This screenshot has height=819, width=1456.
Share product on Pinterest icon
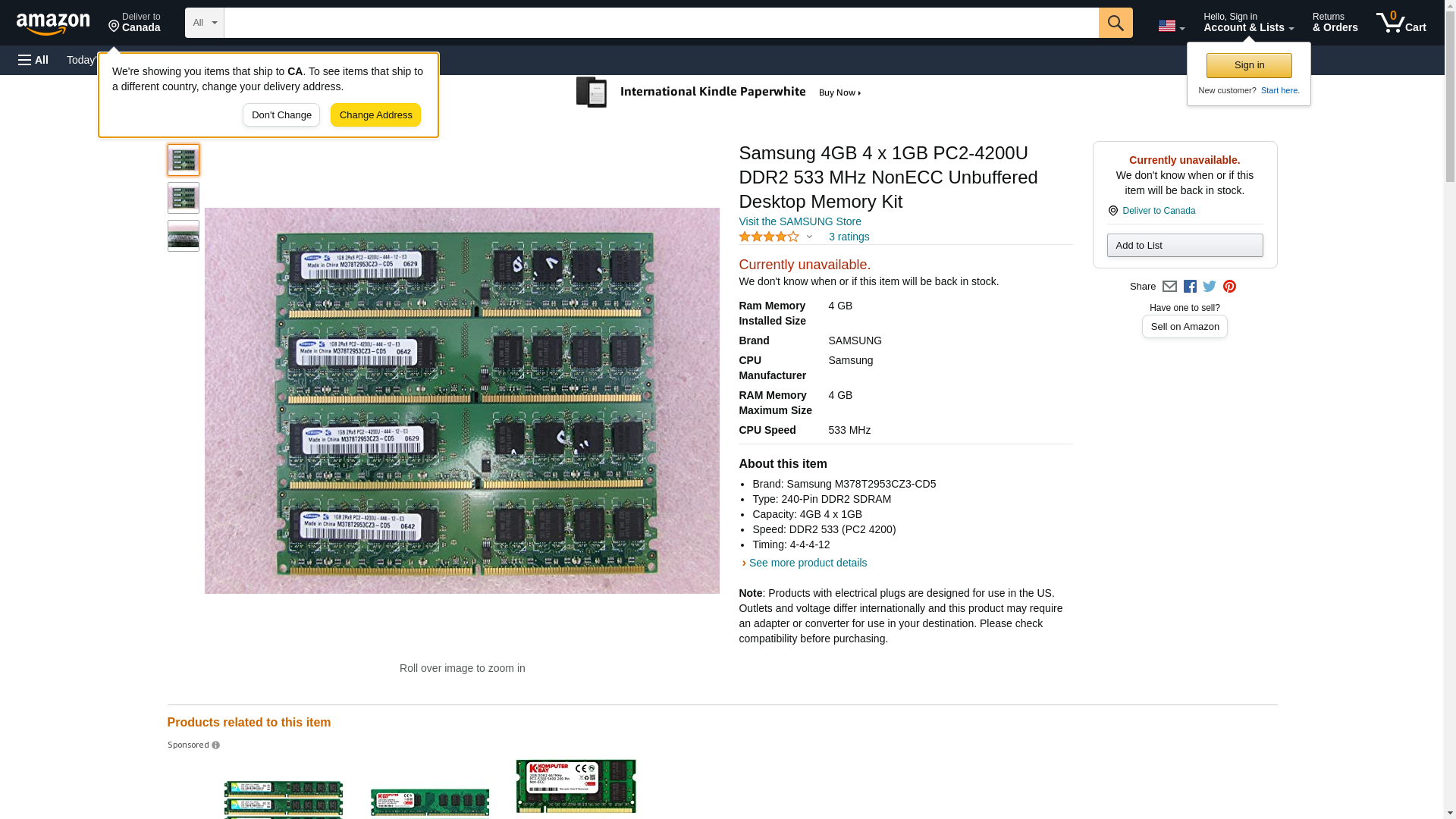pyautogui.click(x=1229, y=287)
